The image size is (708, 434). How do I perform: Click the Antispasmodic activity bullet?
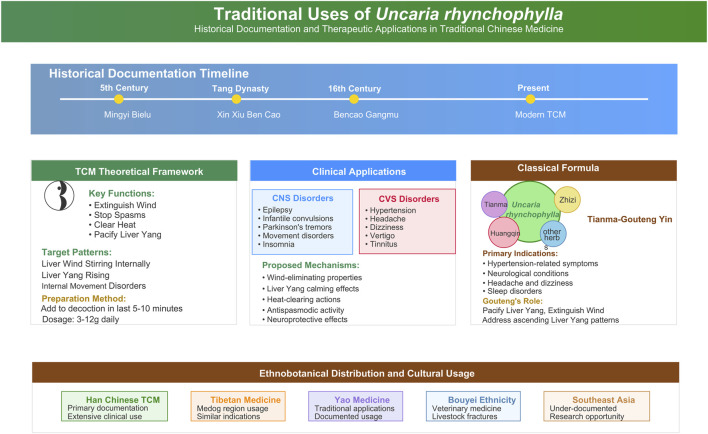click(x=303, y=310)
